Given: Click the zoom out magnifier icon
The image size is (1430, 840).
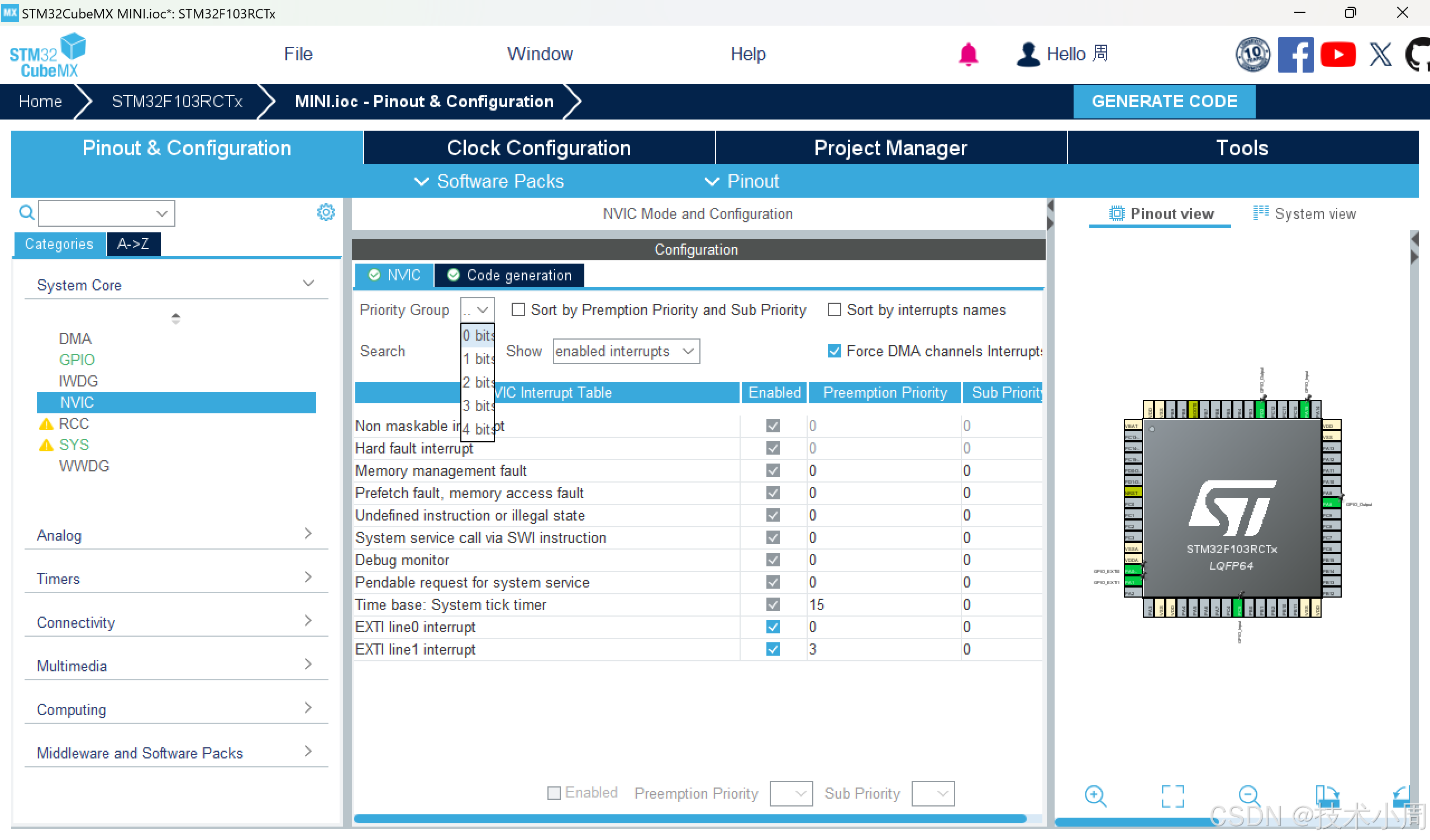Looking at the screenshot, I should tap(1249, 796).
